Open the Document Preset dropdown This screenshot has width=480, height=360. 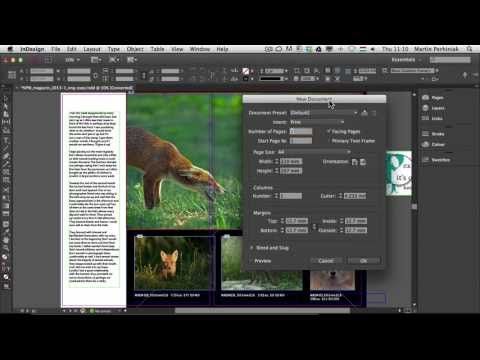pyautogui.click(x=324, y=113)
